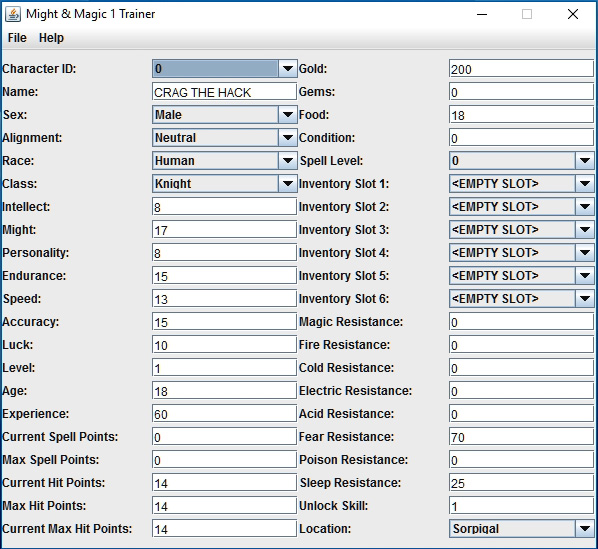This screenshot has width=598, height=549.
Task: Expand the Spell Level dropdown
Action: 521,161
